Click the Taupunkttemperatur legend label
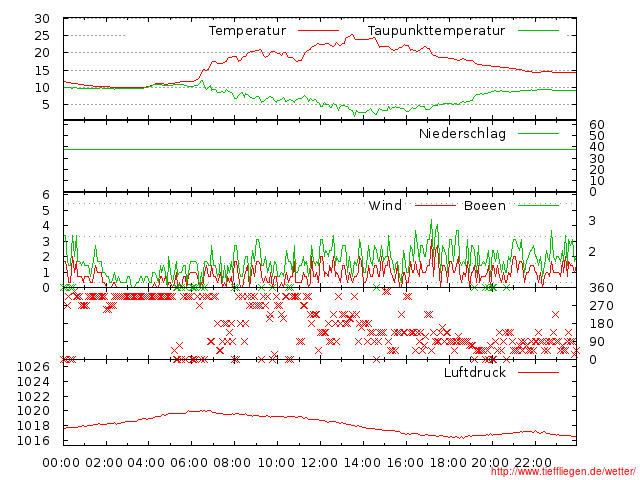Image resolution: width=640 pixels, height=480 pixels. tap(436, 31)
